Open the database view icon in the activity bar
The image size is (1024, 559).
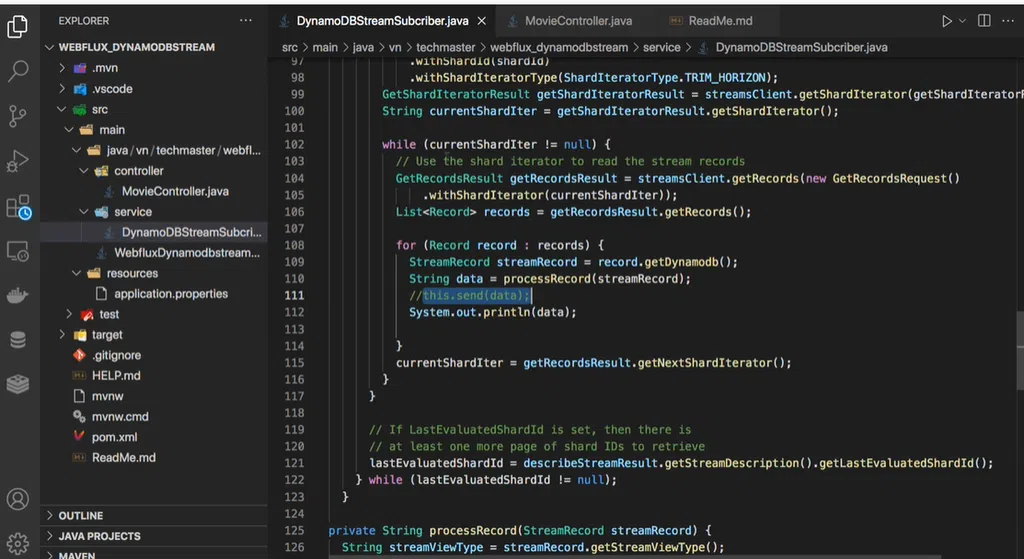click(18, 340)
